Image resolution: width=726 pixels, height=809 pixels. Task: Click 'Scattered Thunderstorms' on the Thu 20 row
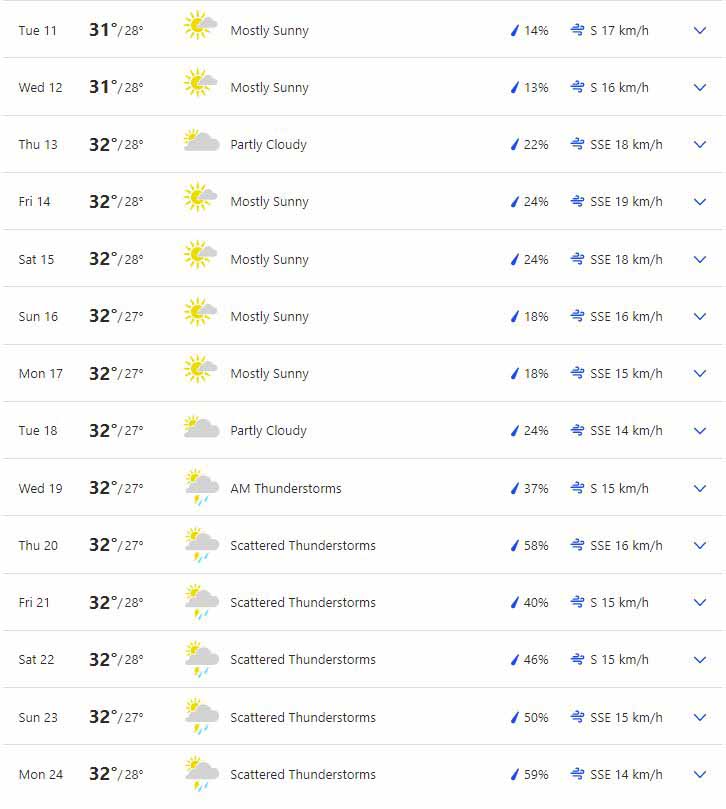click(303, 545)
